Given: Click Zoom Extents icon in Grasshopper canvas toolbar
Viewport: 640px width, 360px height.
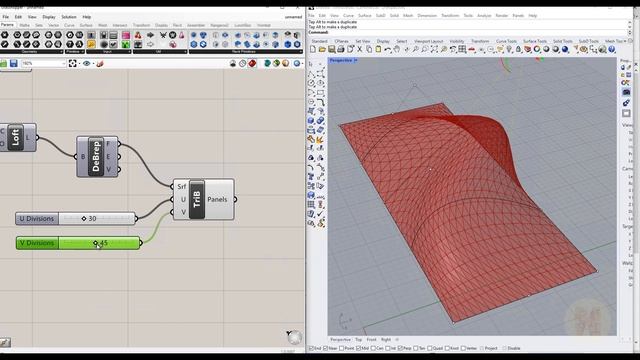Looking at the screenshot, I should [72, 63].
